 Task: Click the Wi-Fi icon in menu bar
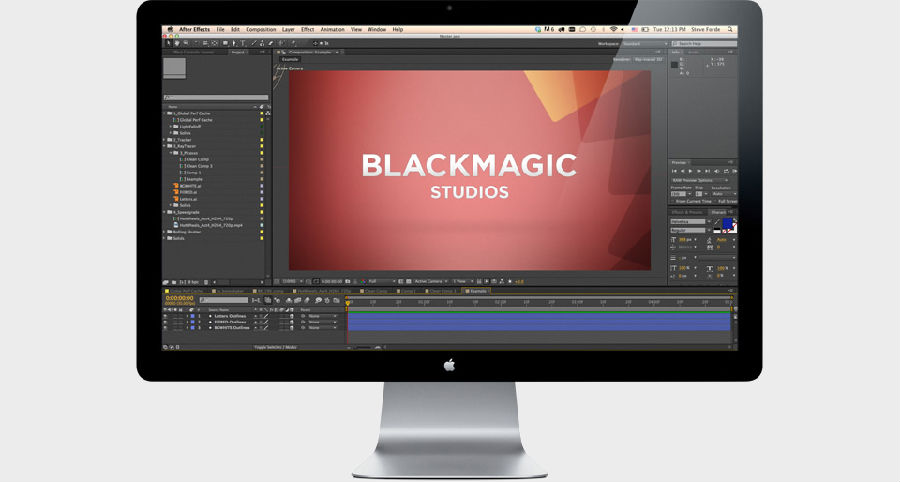pyautogui.click(x=612, y=30)
